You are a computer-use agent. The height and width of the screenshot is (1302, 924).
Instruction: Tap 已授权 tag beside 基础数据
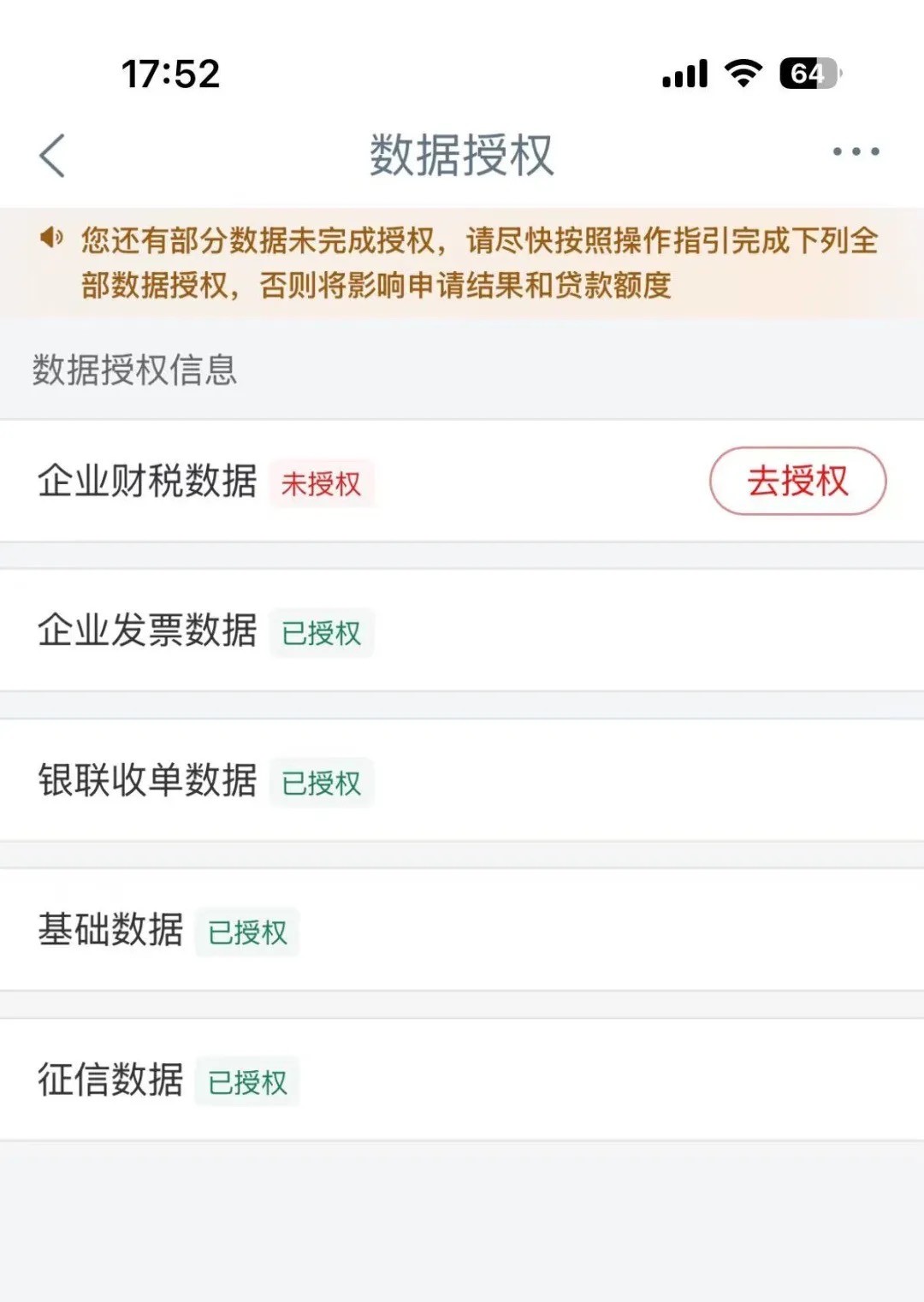(x=248, y=933)
